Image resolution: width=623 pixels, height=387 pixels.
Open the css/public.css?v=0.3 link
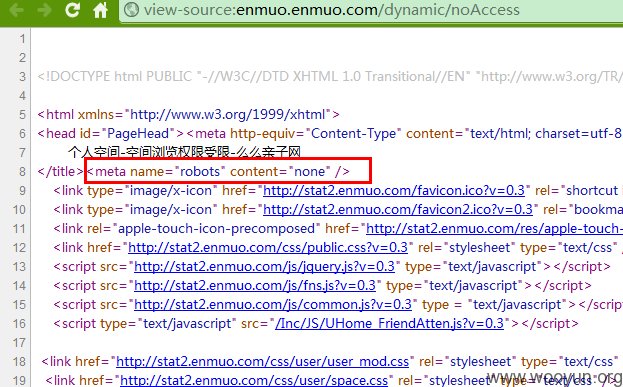(x=268, y=248)
